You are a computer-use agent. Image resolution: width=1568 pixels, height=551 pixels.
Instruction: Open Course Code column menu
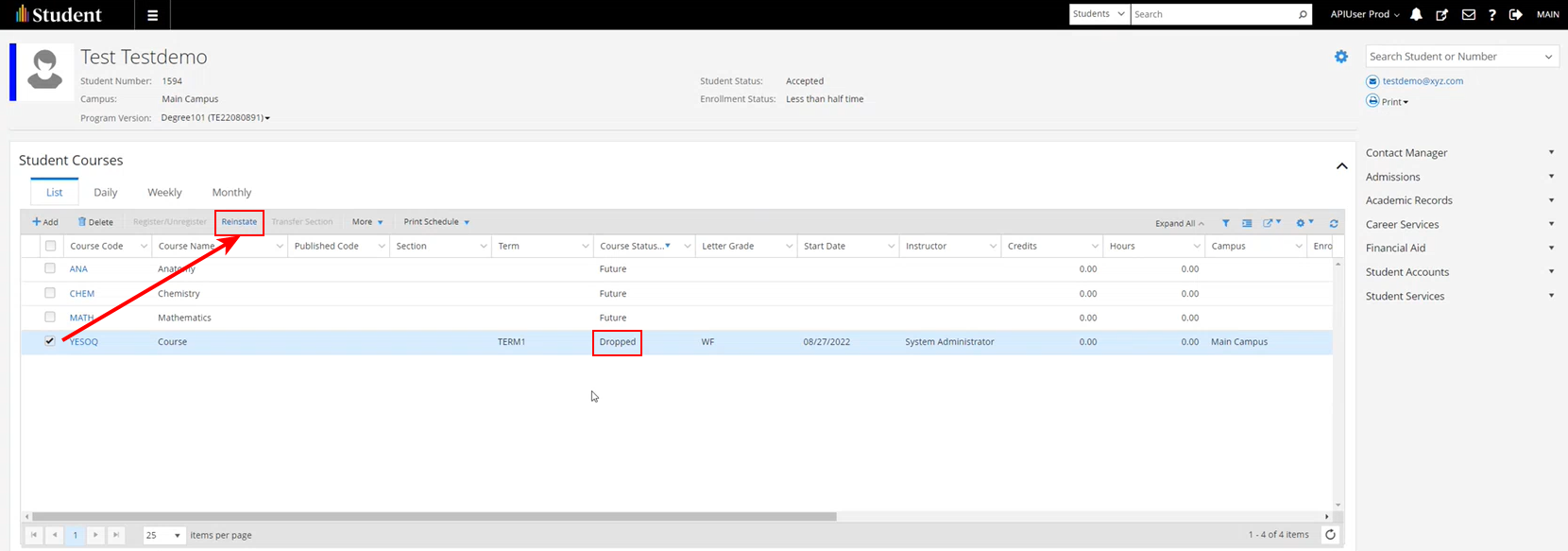(x=144, y=246)
